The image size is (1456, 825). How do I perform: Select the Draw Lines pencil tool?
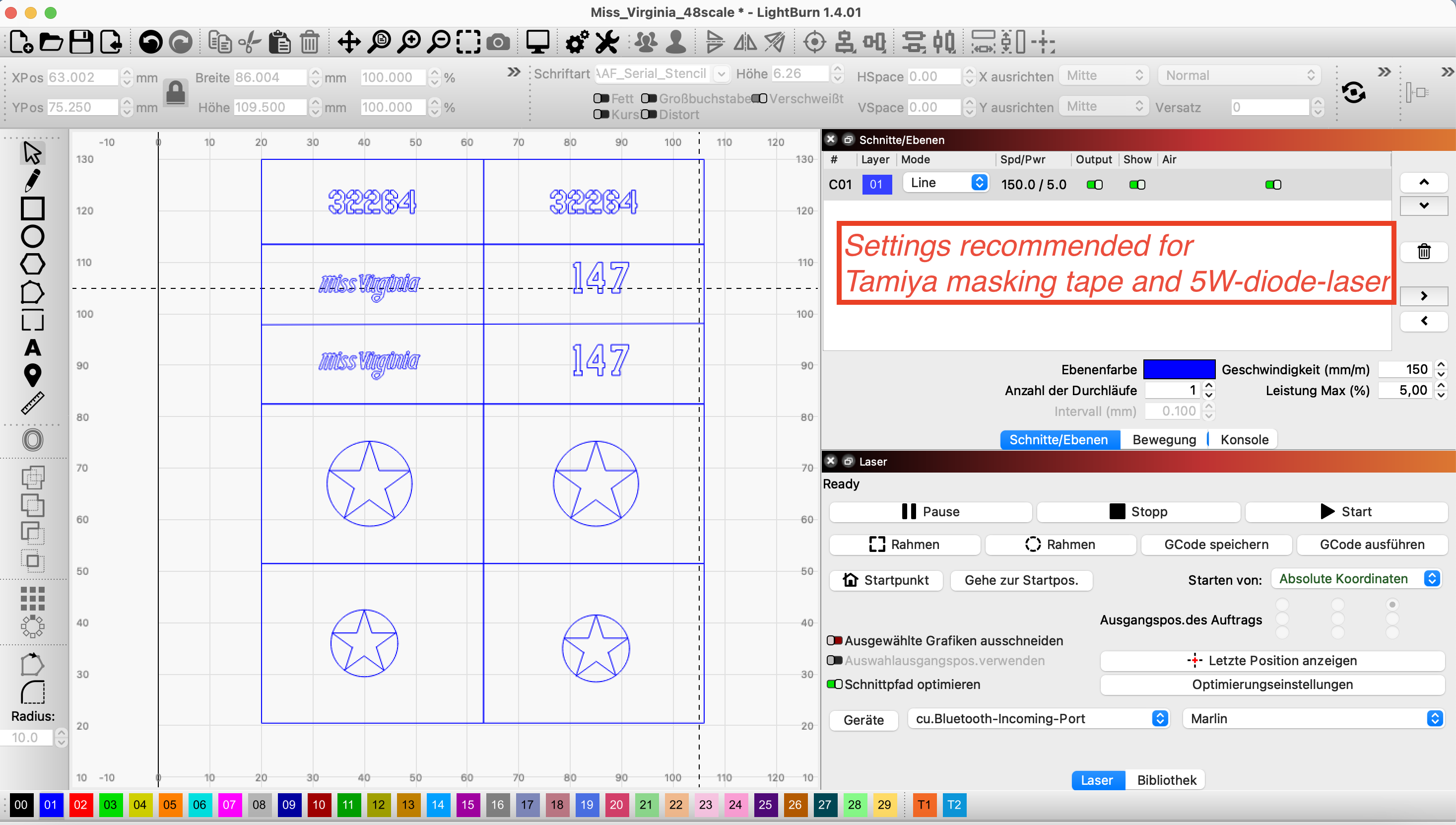(32, 181)
